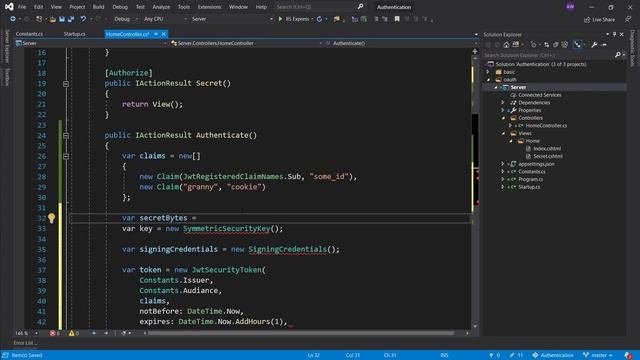The width and height of the screenshot is (640, 360).
Task: Click Sync with Active Document icon
Action: [546, 44]
